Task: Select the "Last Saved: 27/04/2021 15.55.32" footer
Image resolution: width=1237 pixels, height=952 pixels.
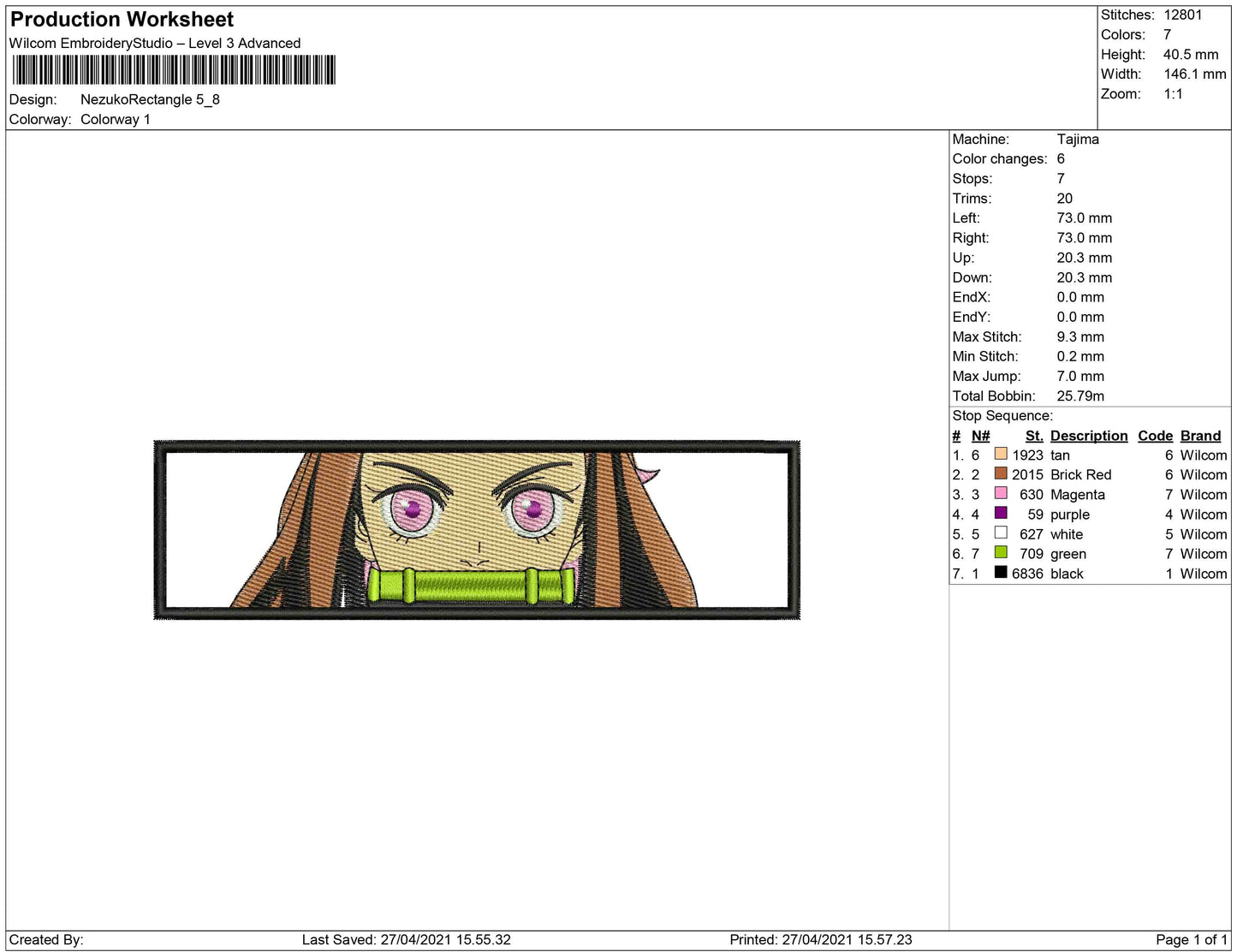Action: point(407,939)
